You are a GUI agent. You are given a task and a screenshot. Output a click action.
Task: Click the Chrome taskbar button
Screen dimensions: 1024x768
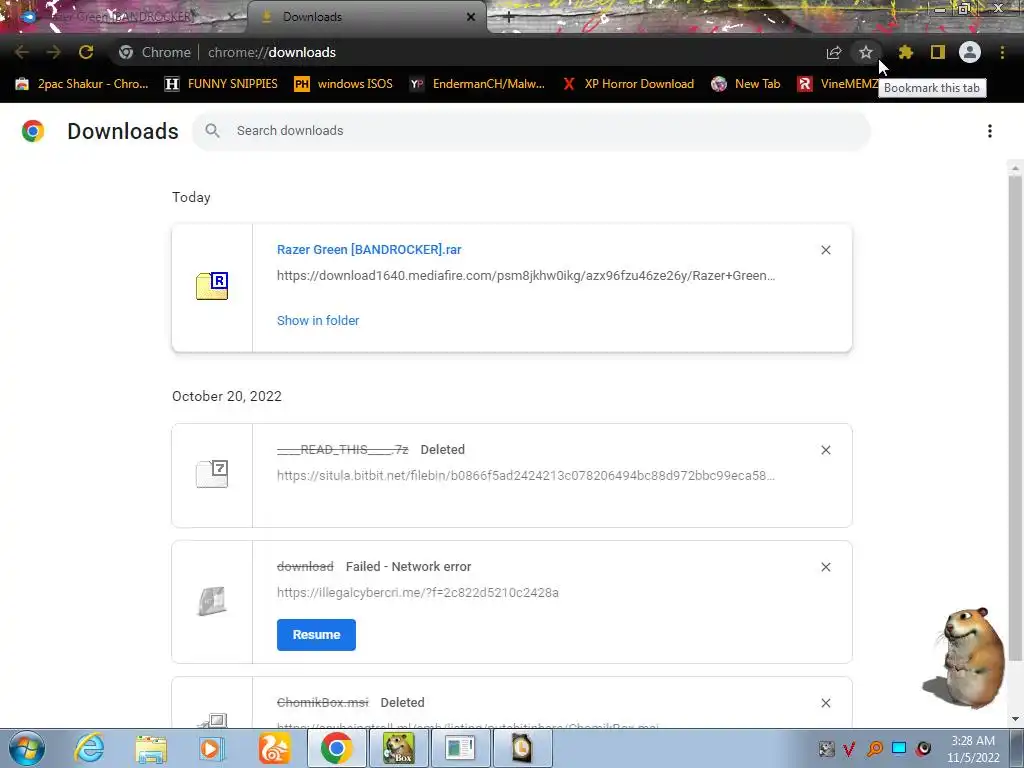(336, 748)
